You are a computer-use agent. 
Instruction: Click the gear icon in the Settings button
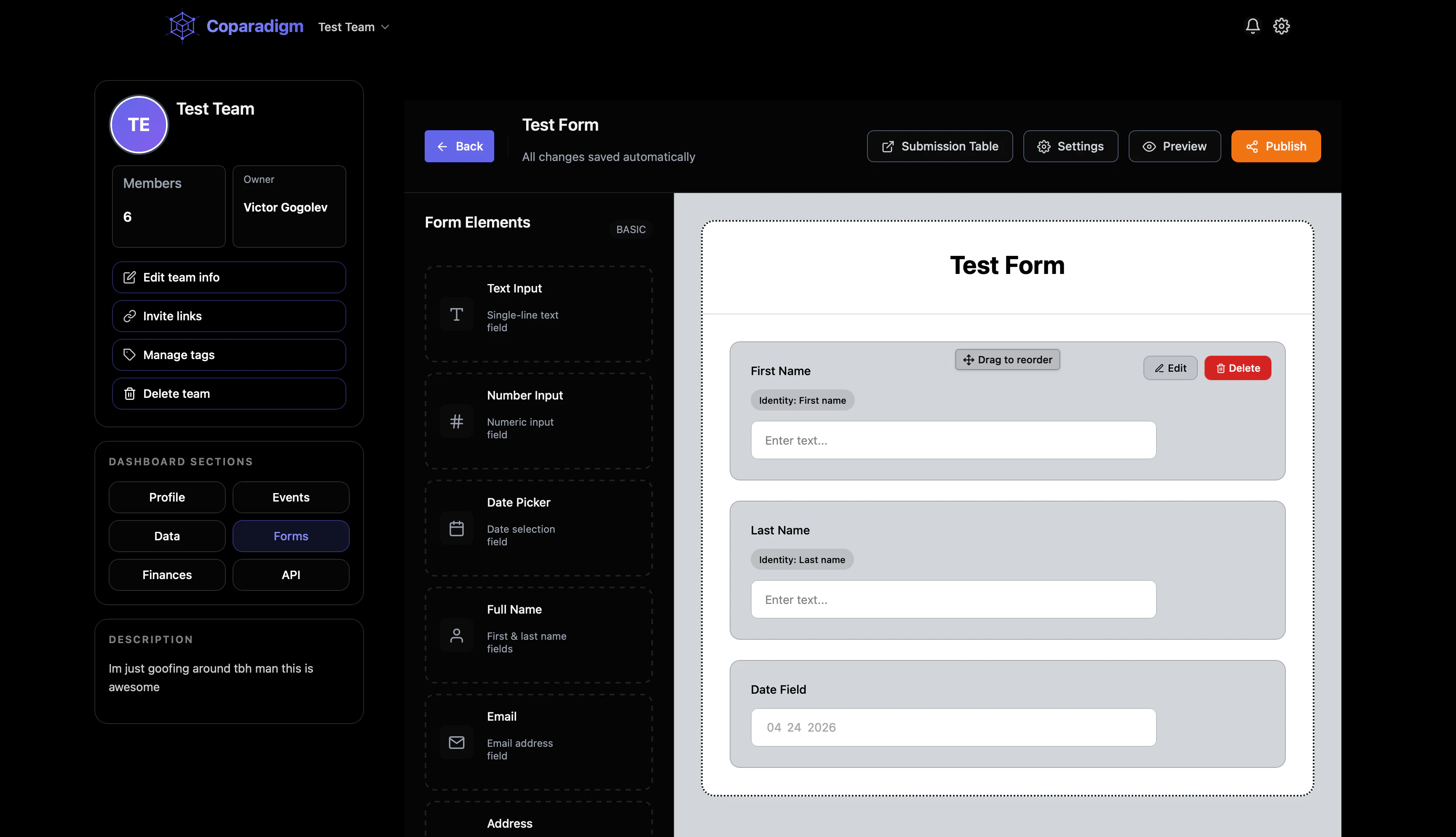1044,147
